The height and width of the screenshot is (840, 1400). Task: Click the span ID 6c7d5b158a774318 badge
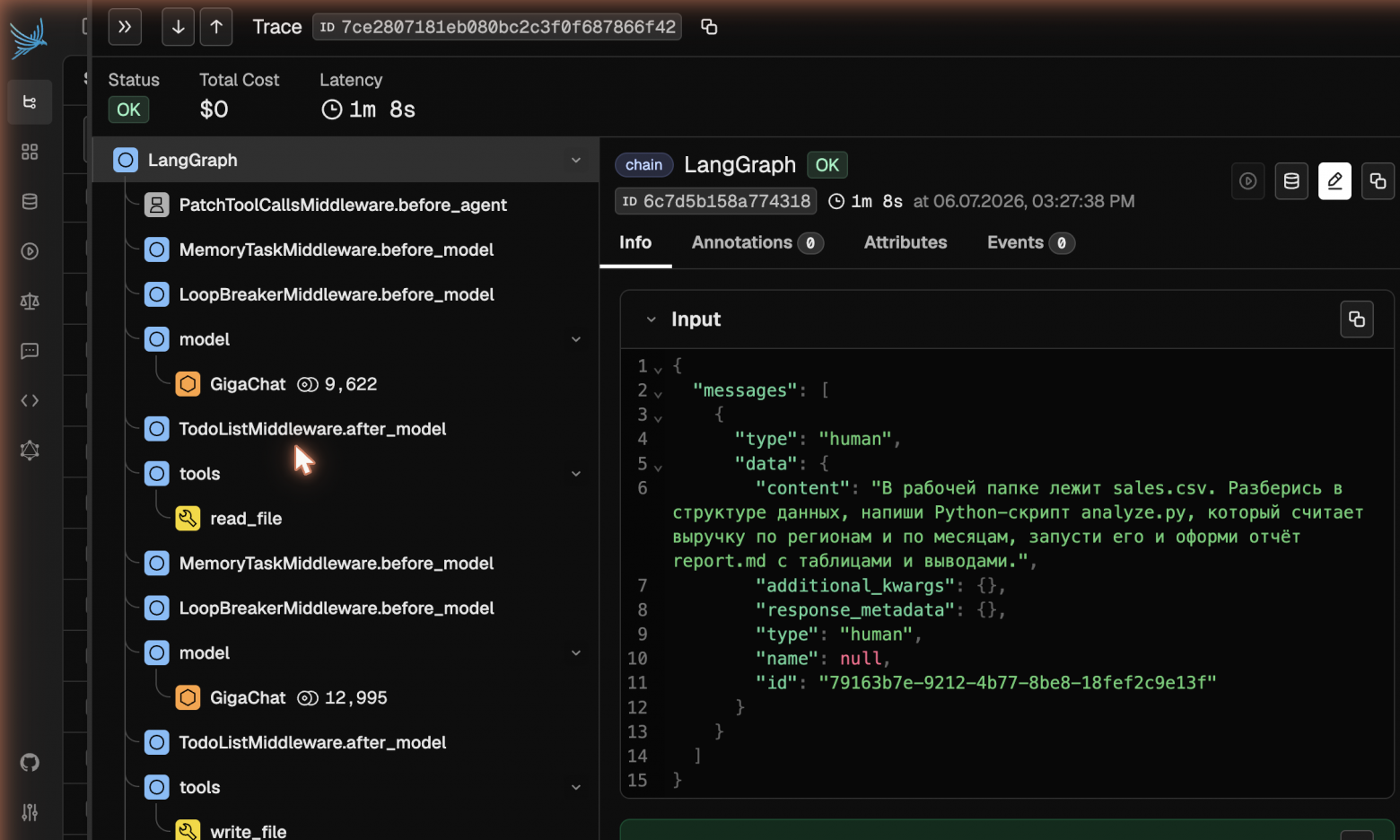pyautogui.click(x=715, y=201)
